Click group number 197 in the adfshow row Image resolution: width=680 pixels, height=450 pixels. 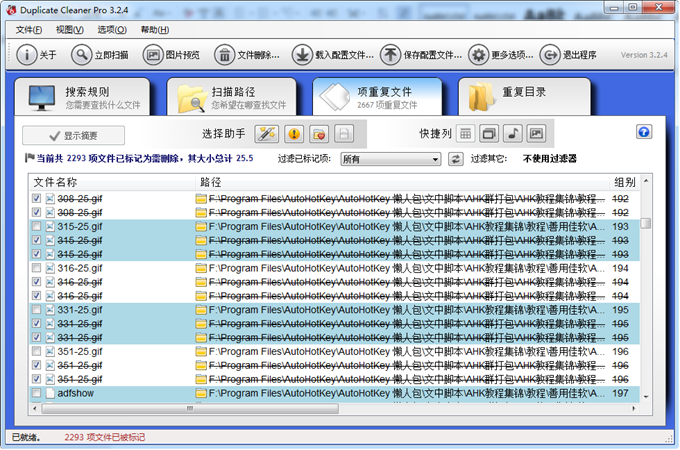click(620, 393)
